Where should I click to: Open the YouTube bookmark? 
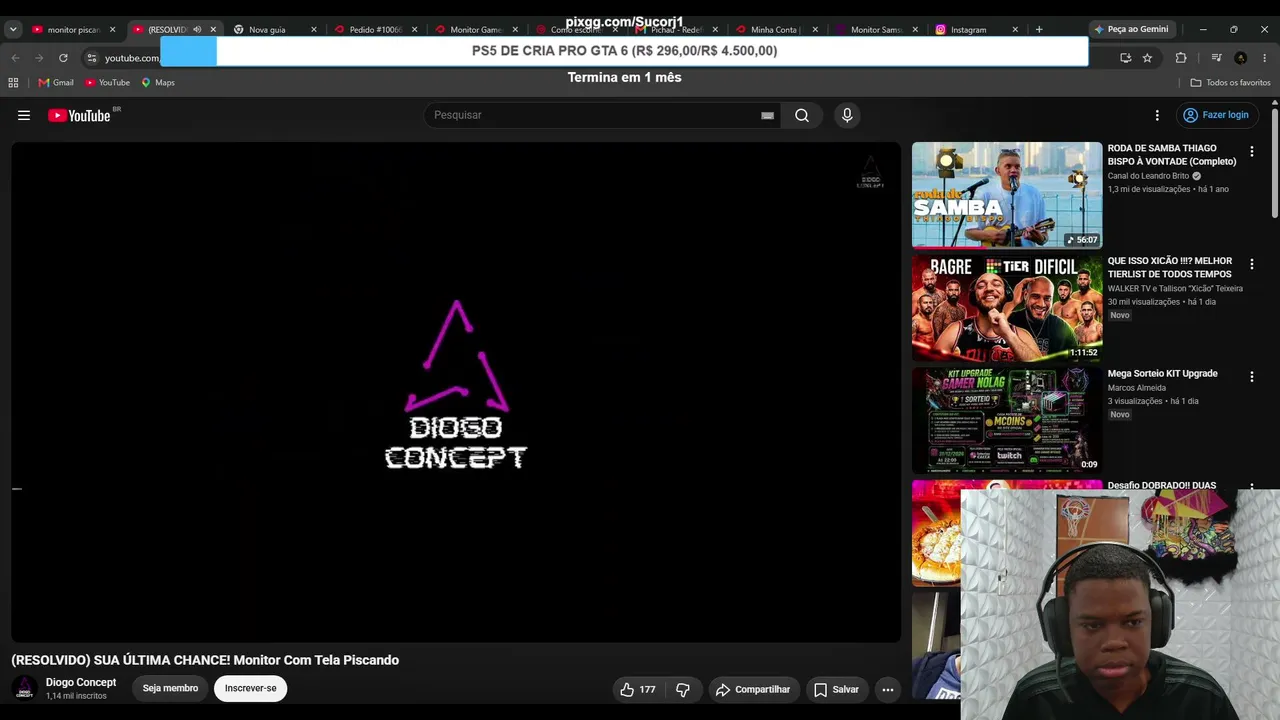tap(107, 83)
